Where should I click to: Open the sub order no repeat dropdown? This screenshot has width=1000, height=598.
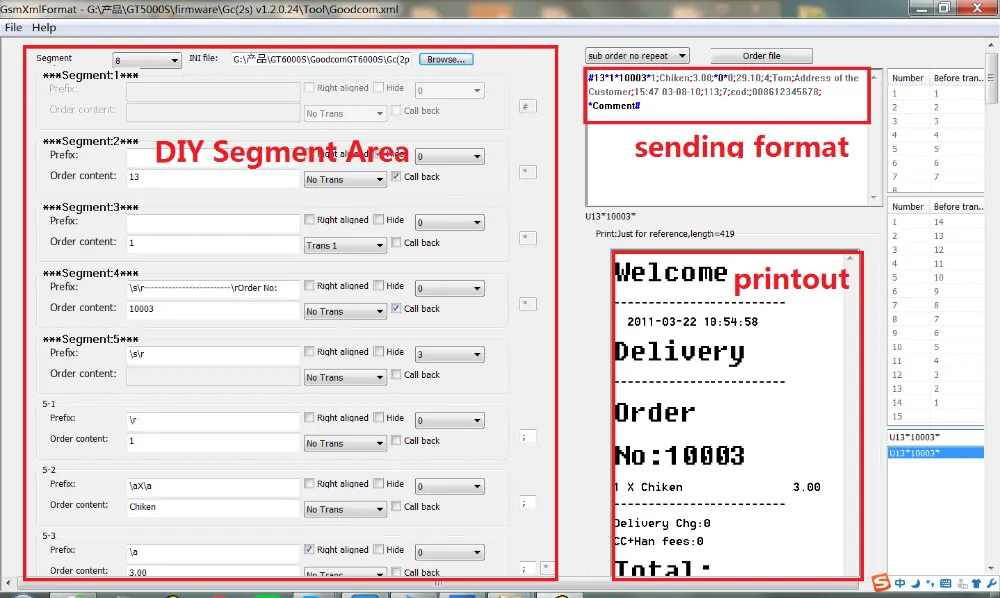(x=637, y=56)
